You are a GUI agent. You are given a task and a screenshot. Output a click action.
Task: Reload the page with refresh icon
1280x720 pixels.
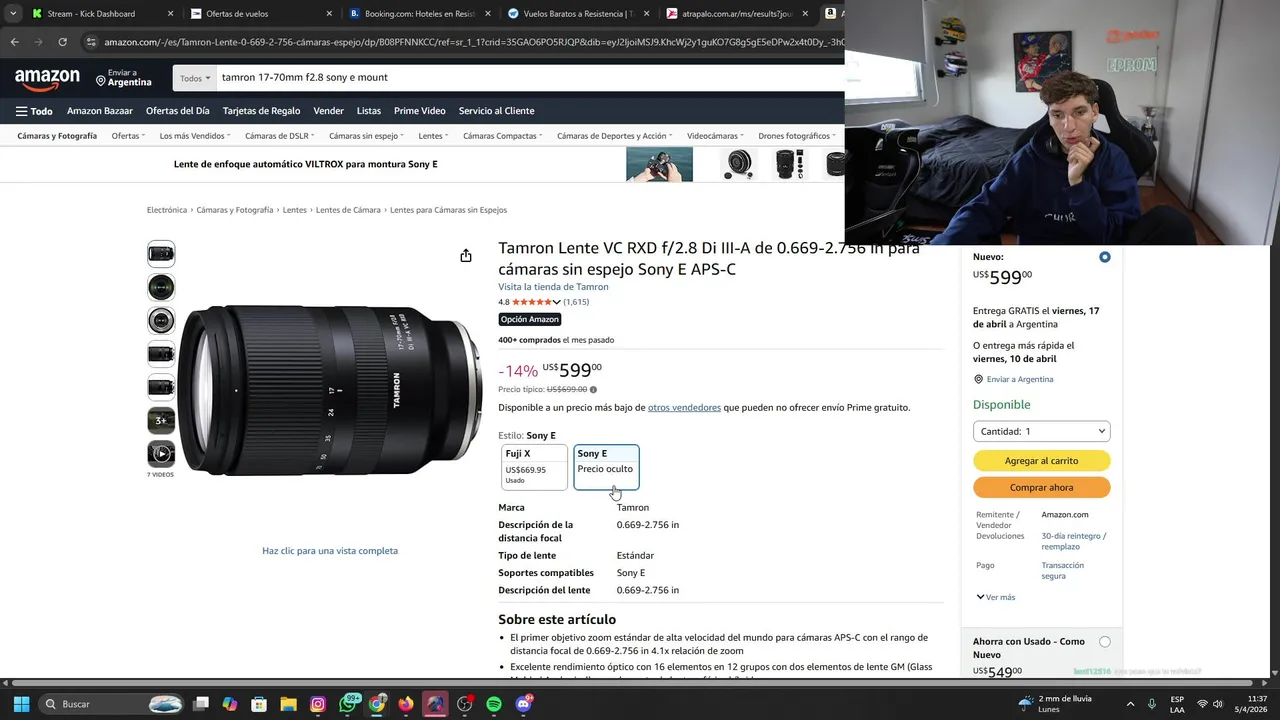coord(62,42)
